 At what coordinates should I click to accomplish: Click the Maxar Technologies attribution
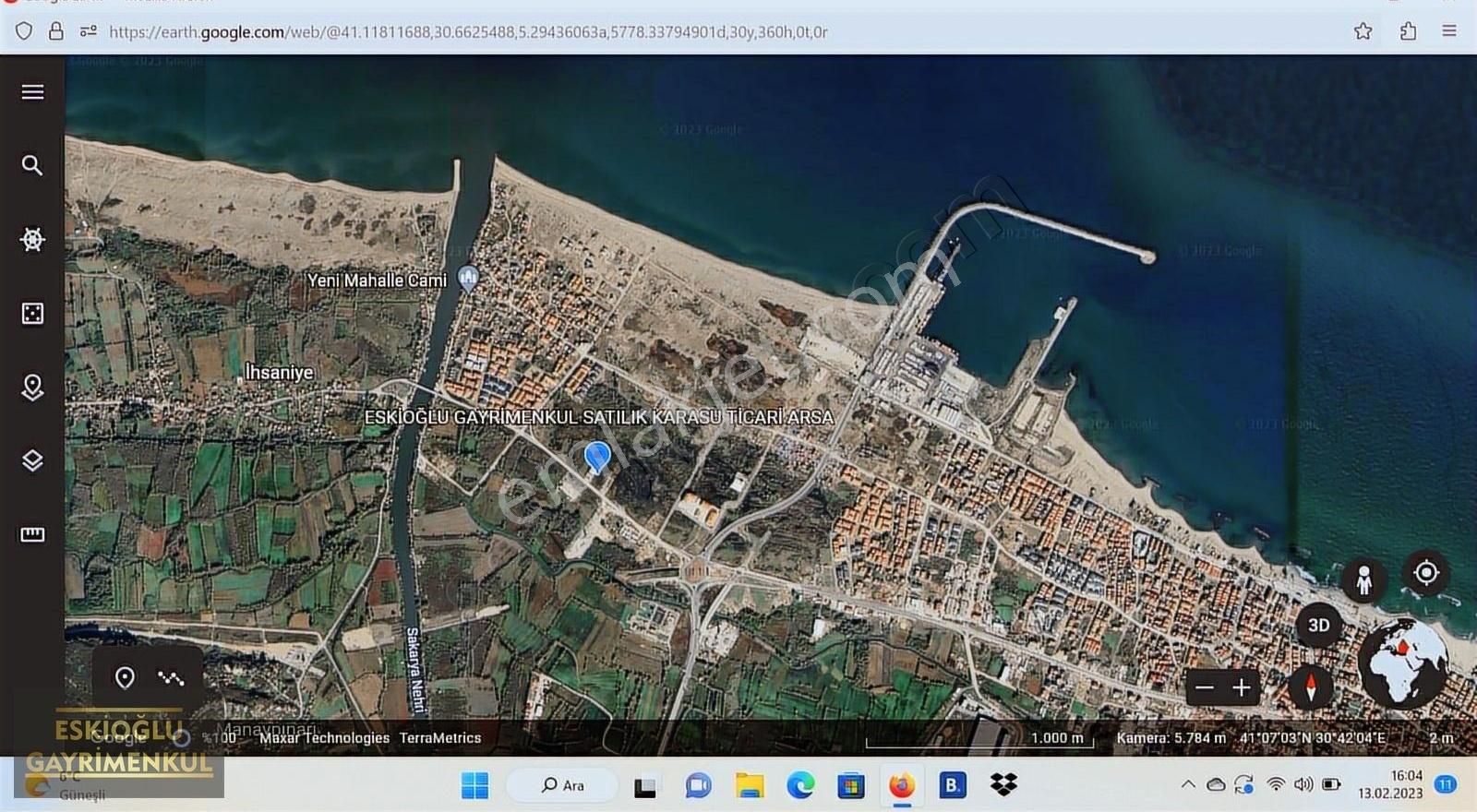click(x=324, y=738)
